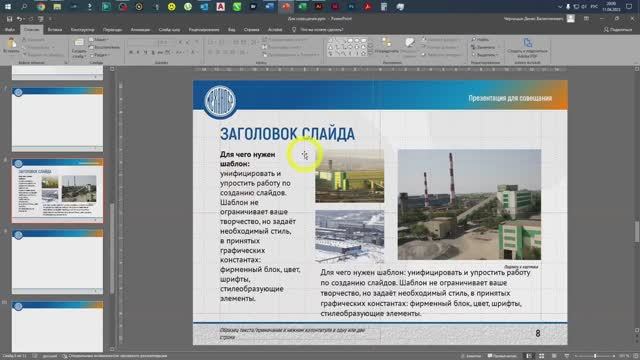Click the Reset (Восстановить) slide button

(105, 47)
